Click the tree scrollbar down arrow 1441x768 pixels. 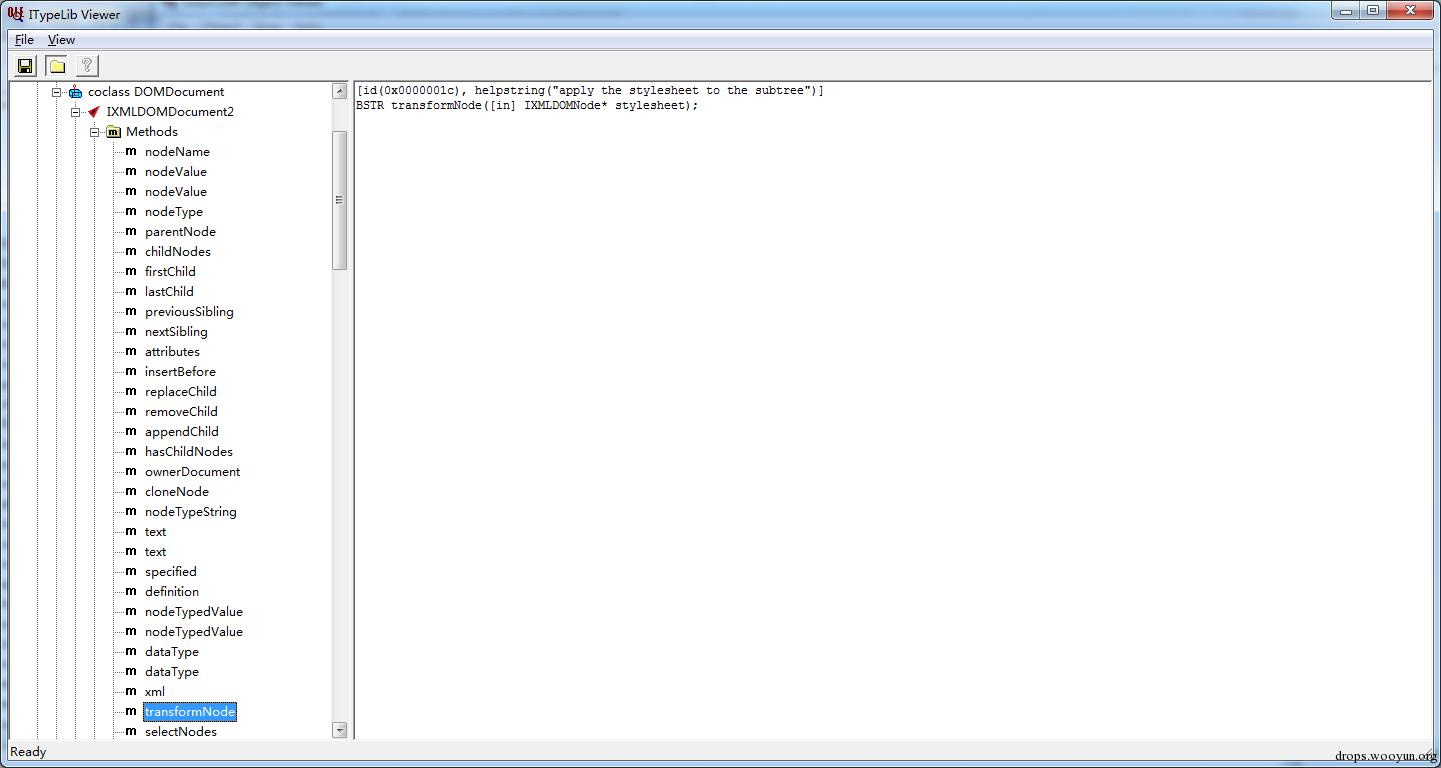point(339,731)
